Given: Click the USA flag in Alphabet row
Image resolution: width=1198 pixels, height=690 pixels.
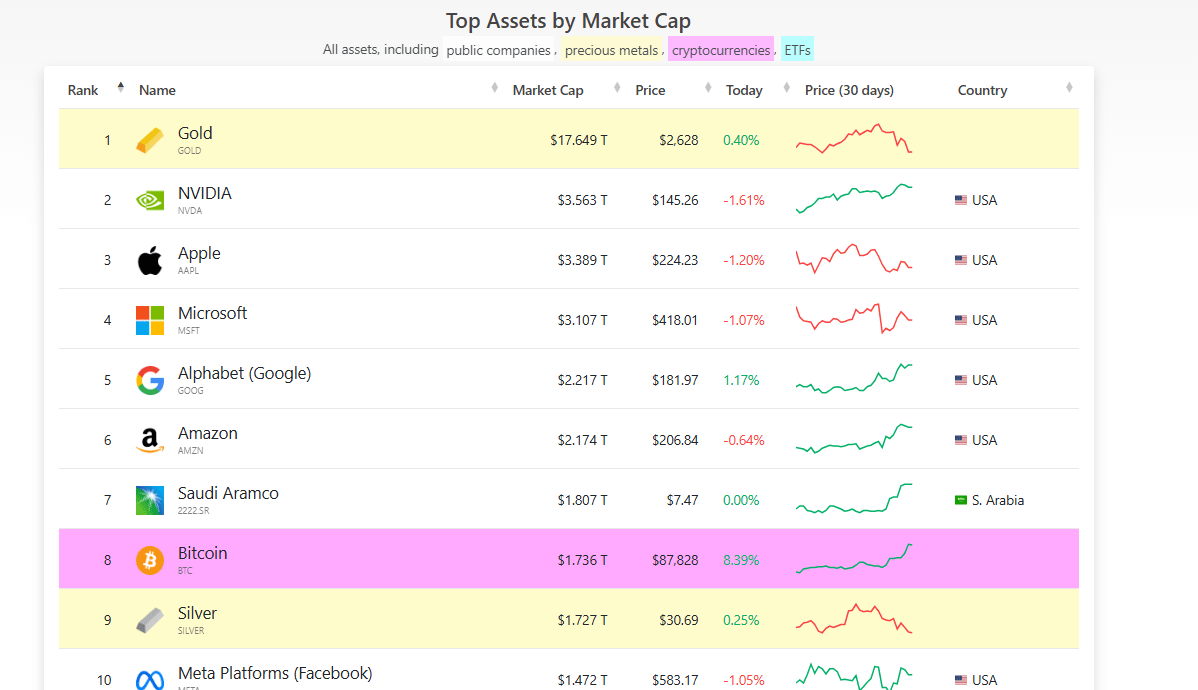Looking at the screenshot, I should pos(960,380).
